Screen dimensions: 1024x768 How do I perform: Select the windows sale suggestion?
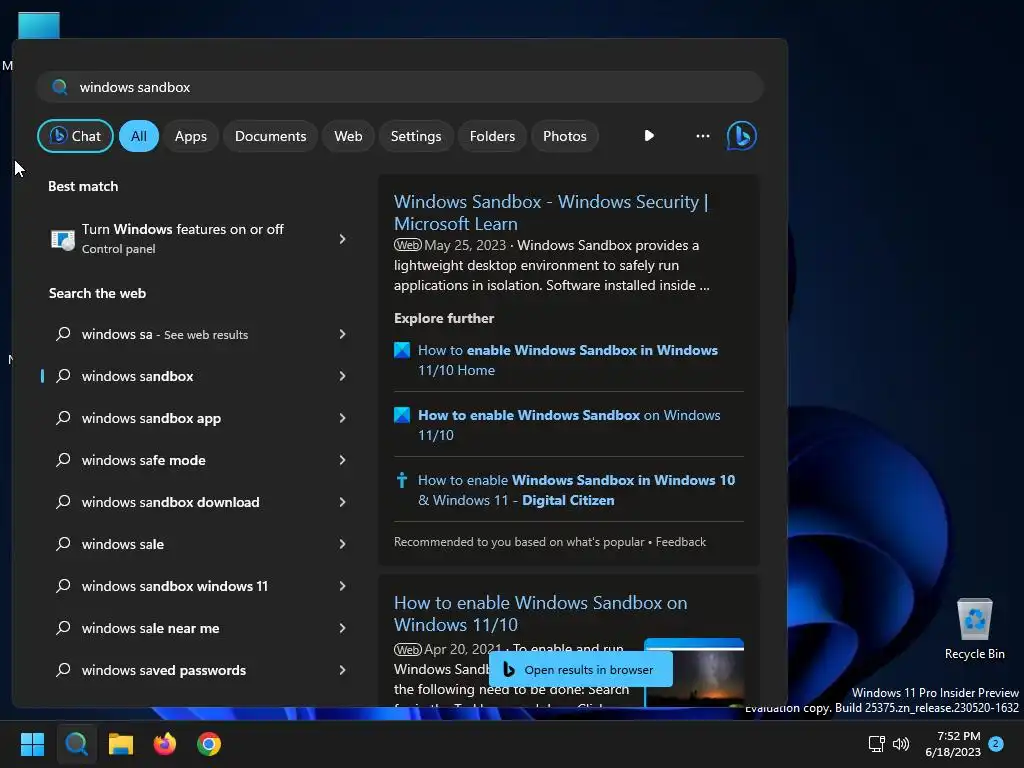click(x=197, y=544)
